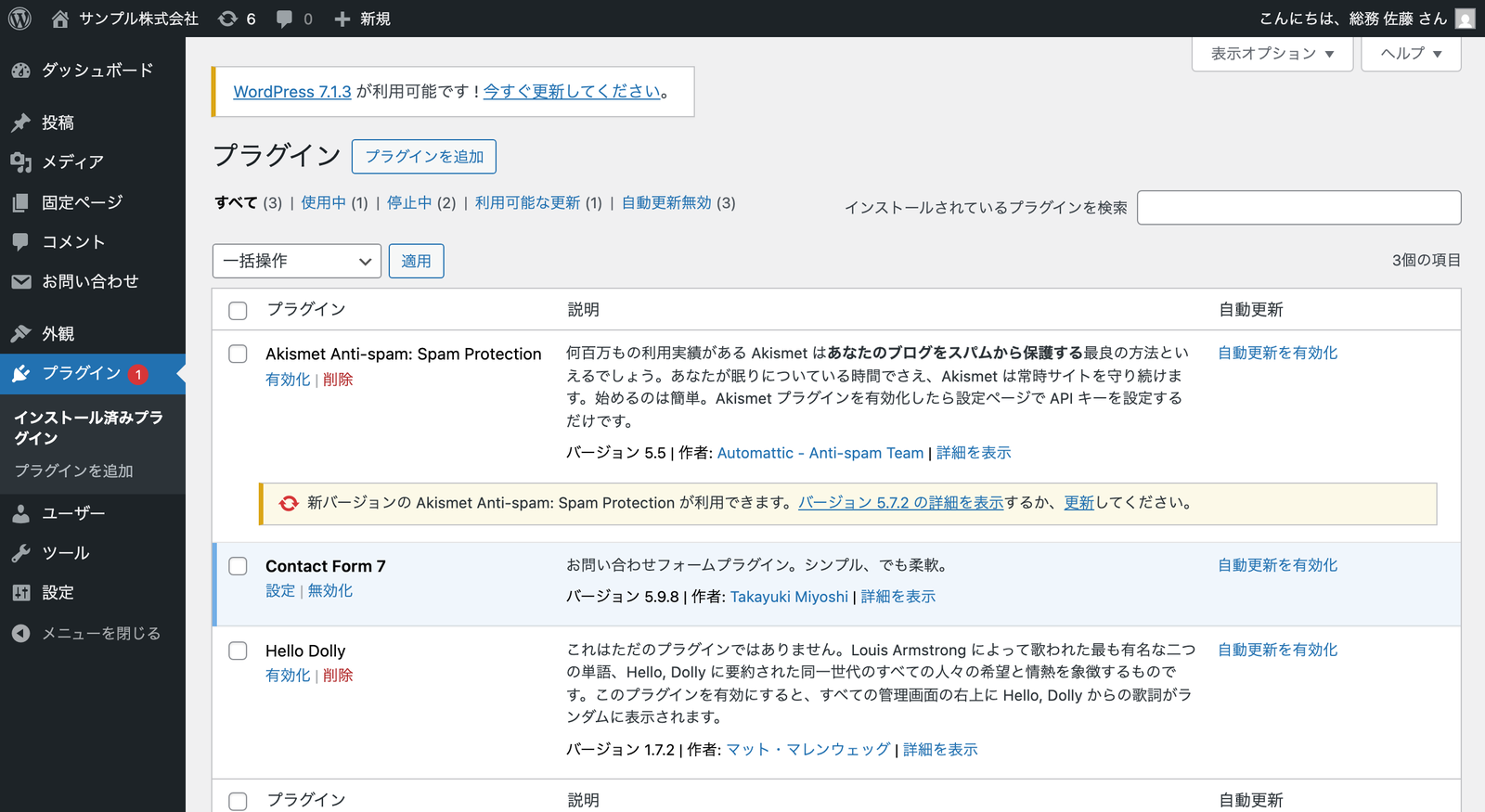The width and height of the screenshot is (1485, 812).
Task: Open Automattic - Anti-spam Team author link
Action: click(x=820, y=453)
